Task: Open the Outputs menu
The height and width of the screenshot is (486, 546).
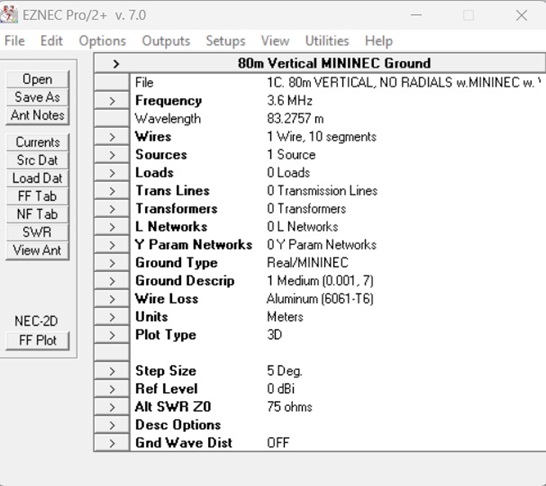Action: click(166, 41)
